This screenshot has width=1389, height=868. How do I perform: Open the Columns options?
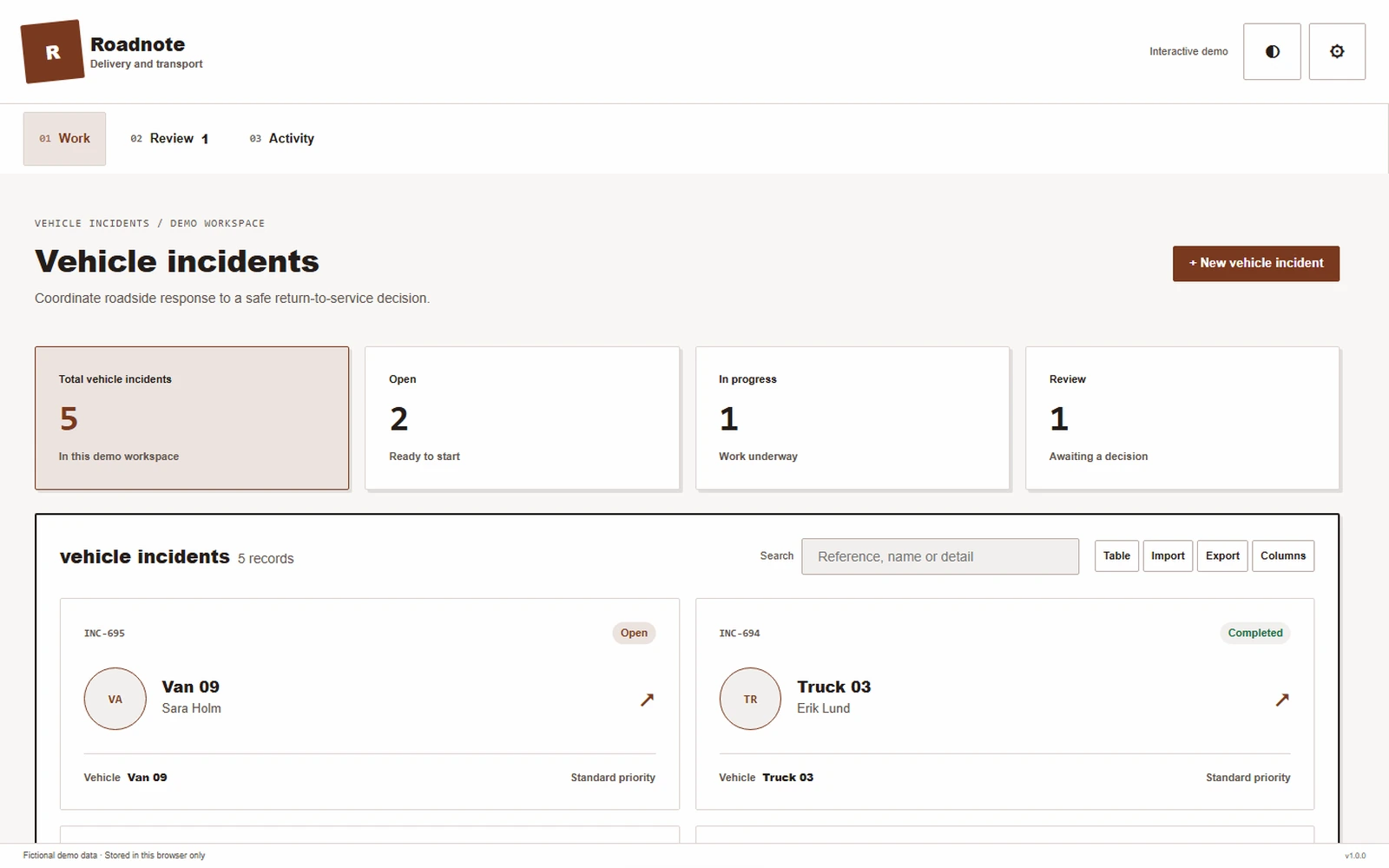[1283, 556]
